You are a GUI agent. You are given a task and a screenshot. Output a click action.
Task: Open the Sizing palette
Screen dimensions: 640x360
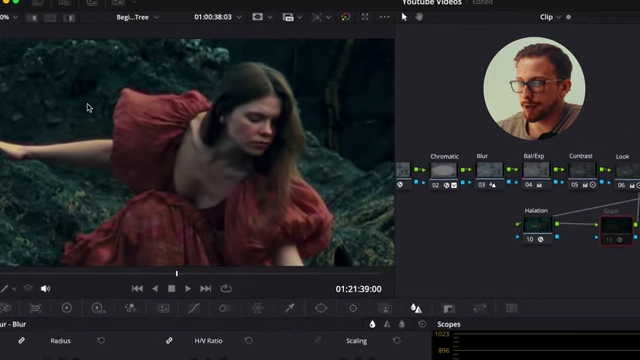480,308
